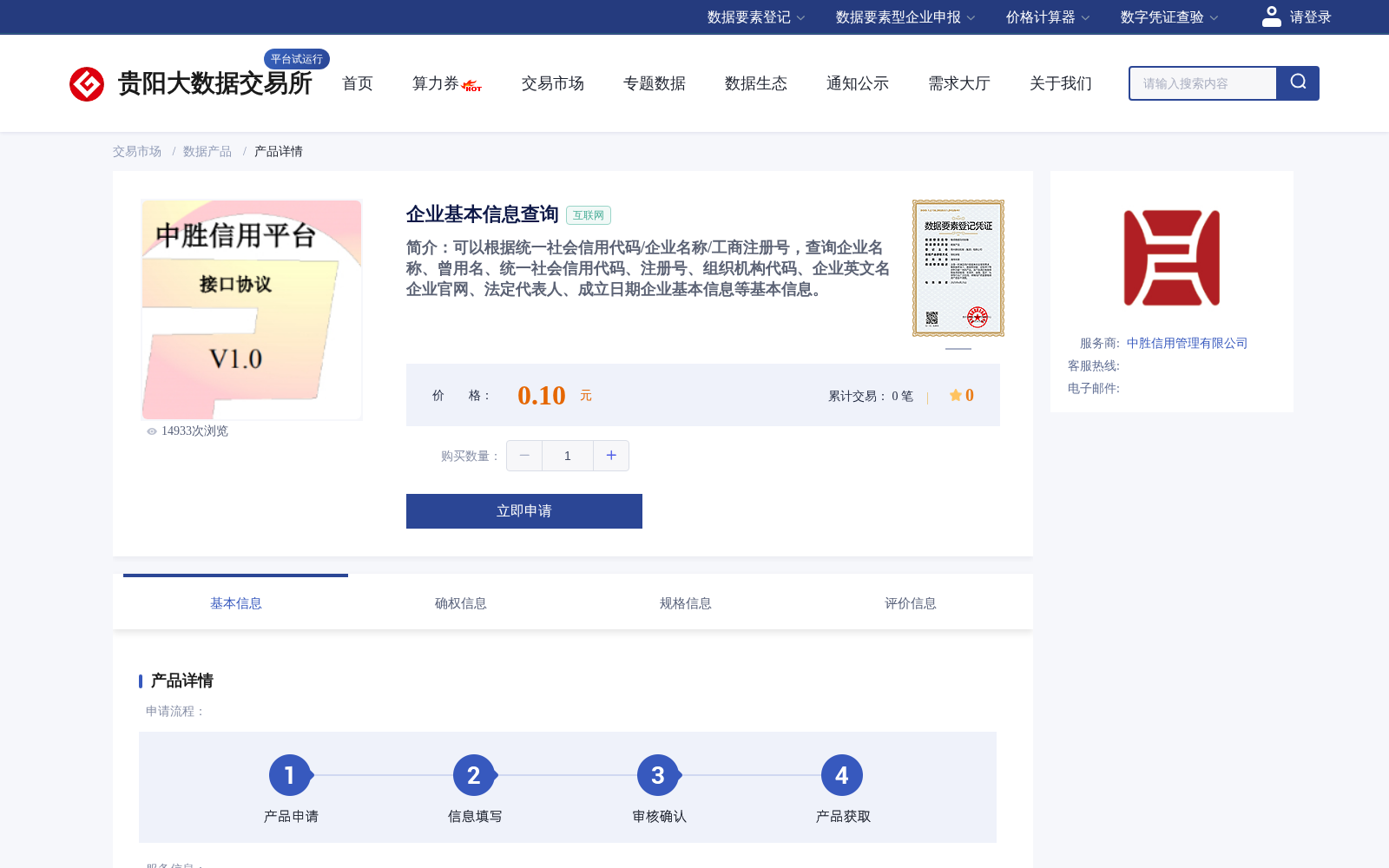Image resolution: width=1389 pixels, height=868 pixels.
Task: Open the 专题数据 menu item
Action: [x=655, y=83]
